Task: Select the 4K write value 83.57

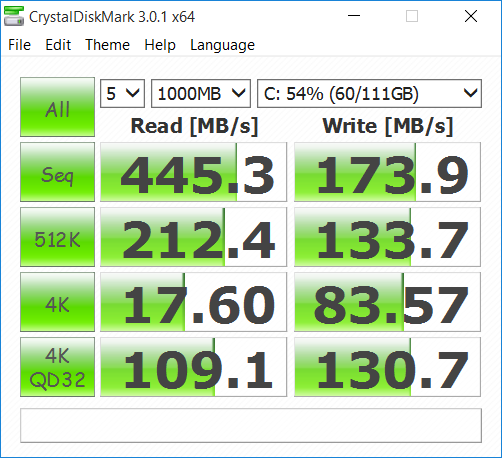Action: click(x=387, y=302)
